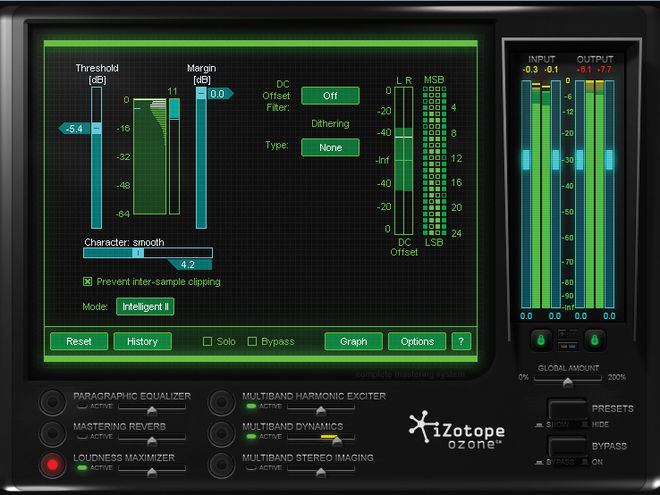Click the Multiband Stereo Imaging amount slider

click(x=321, y=471)
